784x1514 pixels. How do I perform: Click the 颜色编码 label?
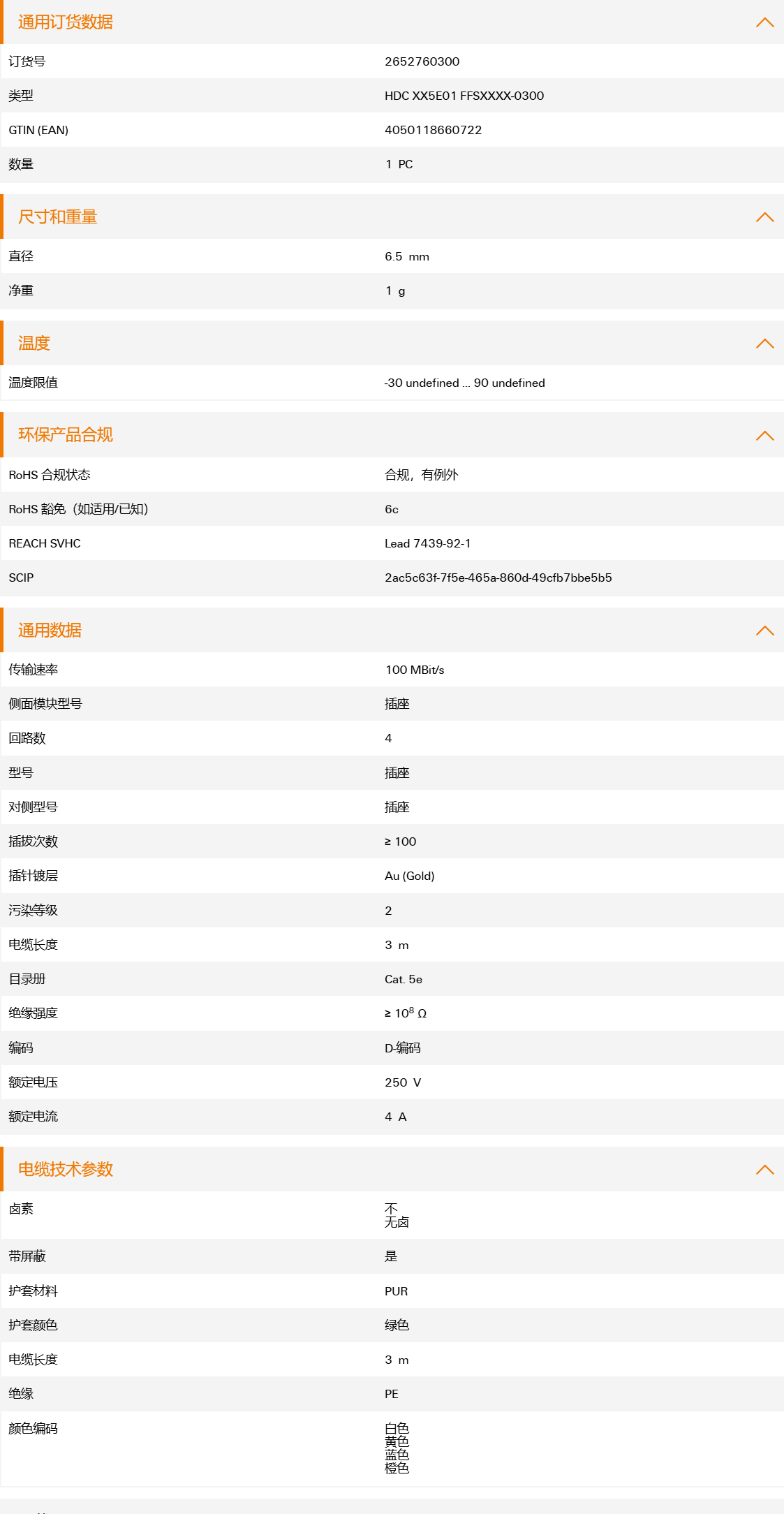click(x=33, y=1429)
